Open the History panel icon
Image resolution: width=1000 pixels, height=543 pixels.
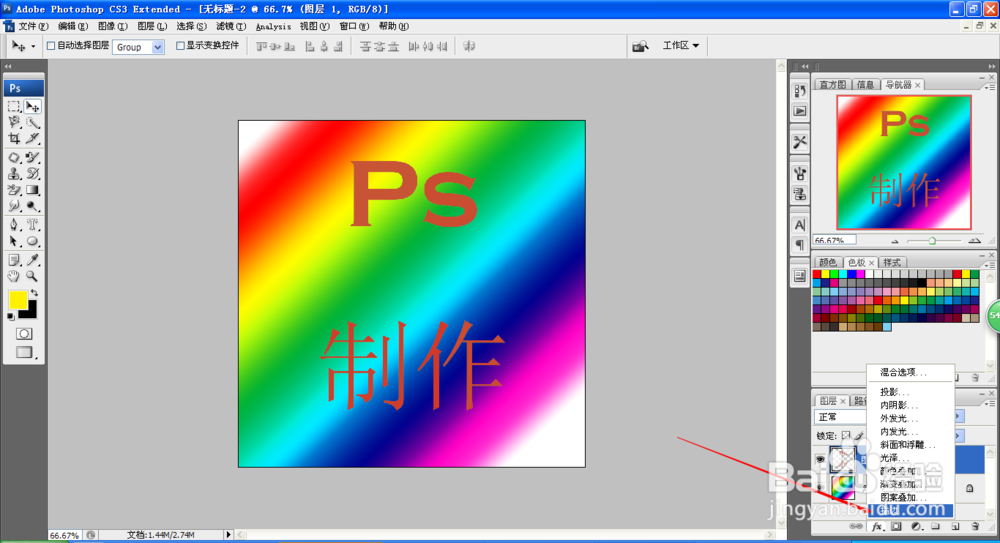(800, 91)
